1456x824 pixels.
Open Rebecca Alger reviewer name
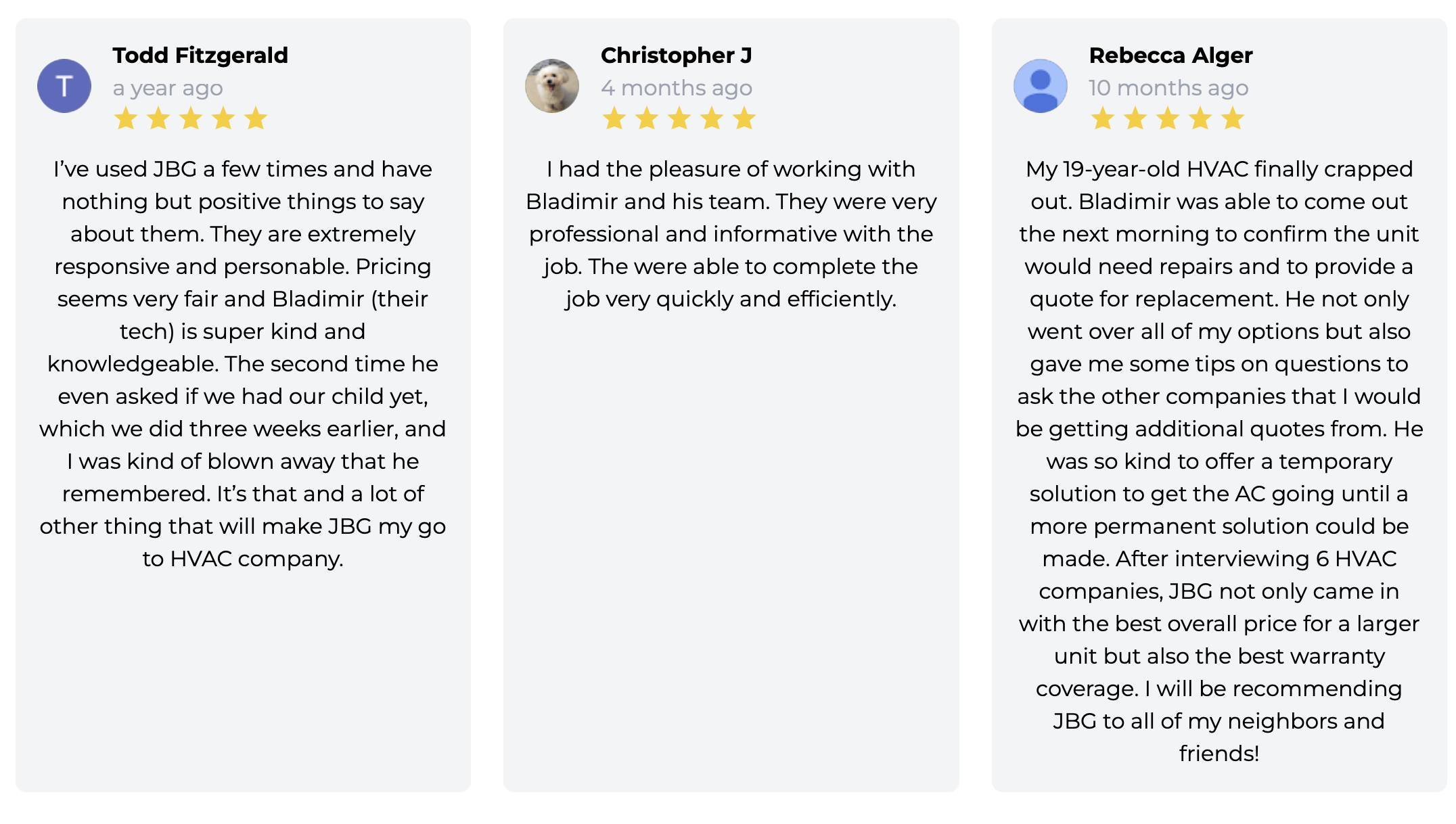pyautogui.click(x=1171, y=55)
